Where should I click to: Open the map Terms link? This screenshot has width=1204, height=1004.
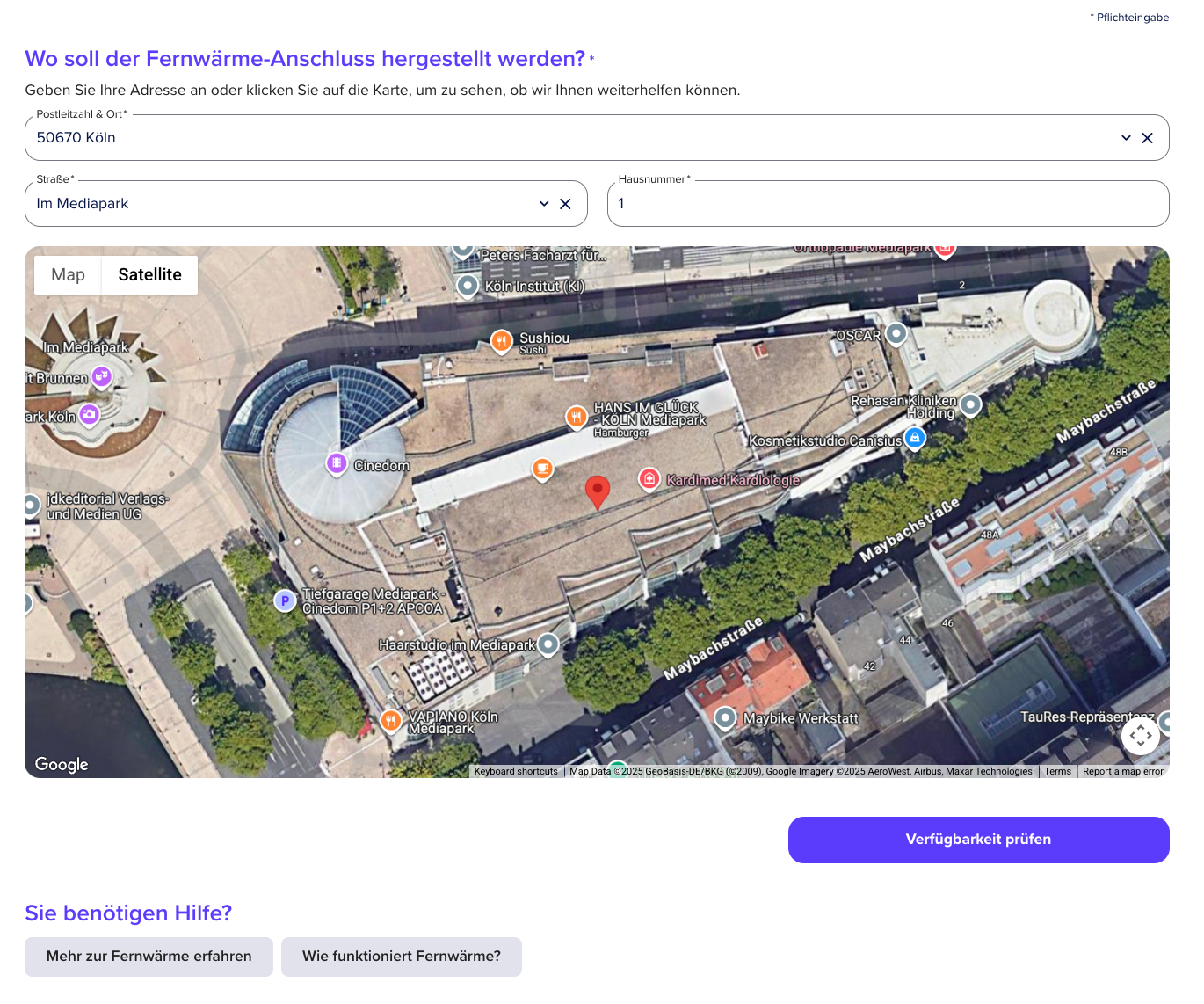click(x=1057, y=772)
